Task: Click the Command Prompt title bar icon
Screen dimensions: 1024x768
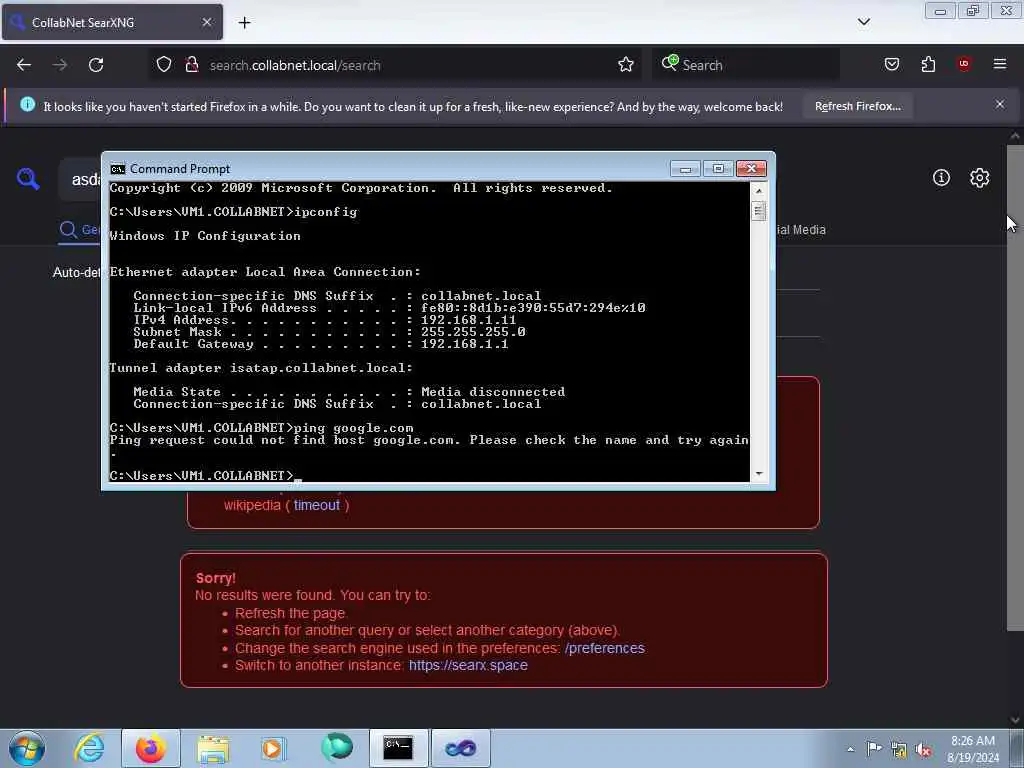Action: click(x=118, y=169)
